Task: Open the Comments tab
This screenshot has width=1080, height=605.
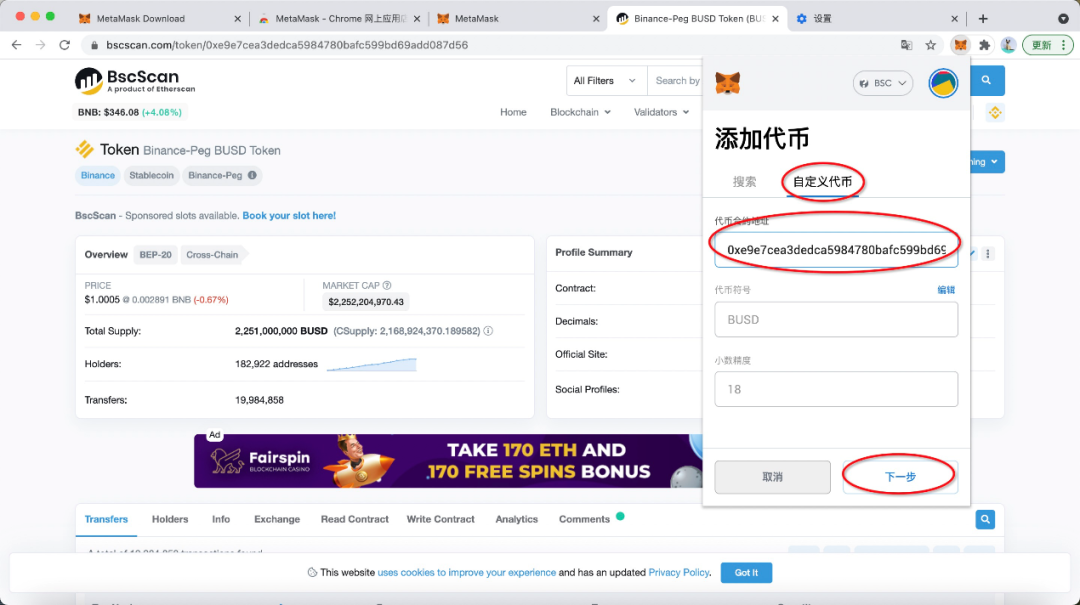Action: pyautogui.click(x=584, y=519)
